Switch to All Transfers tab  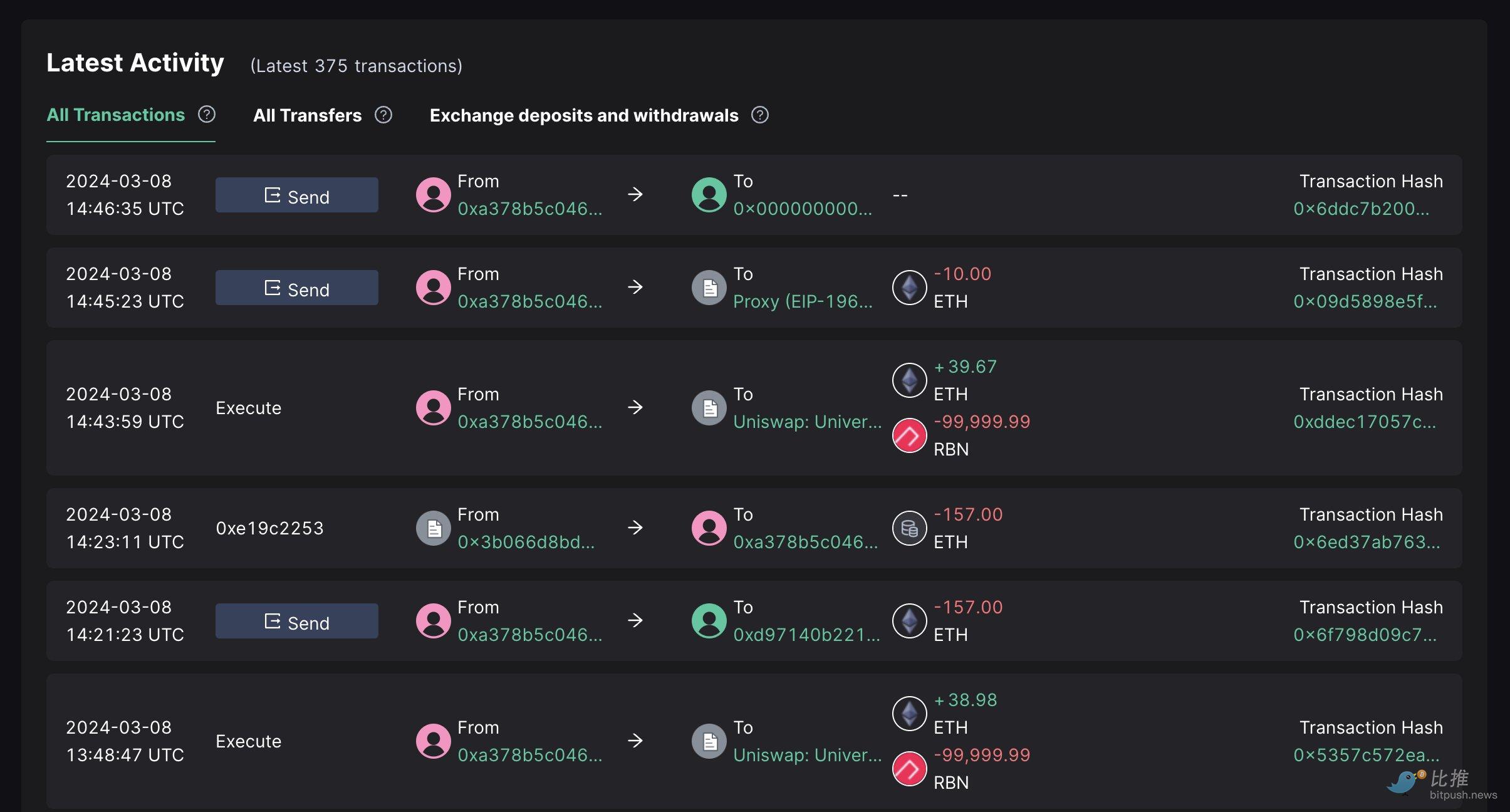tap(307, 115)
